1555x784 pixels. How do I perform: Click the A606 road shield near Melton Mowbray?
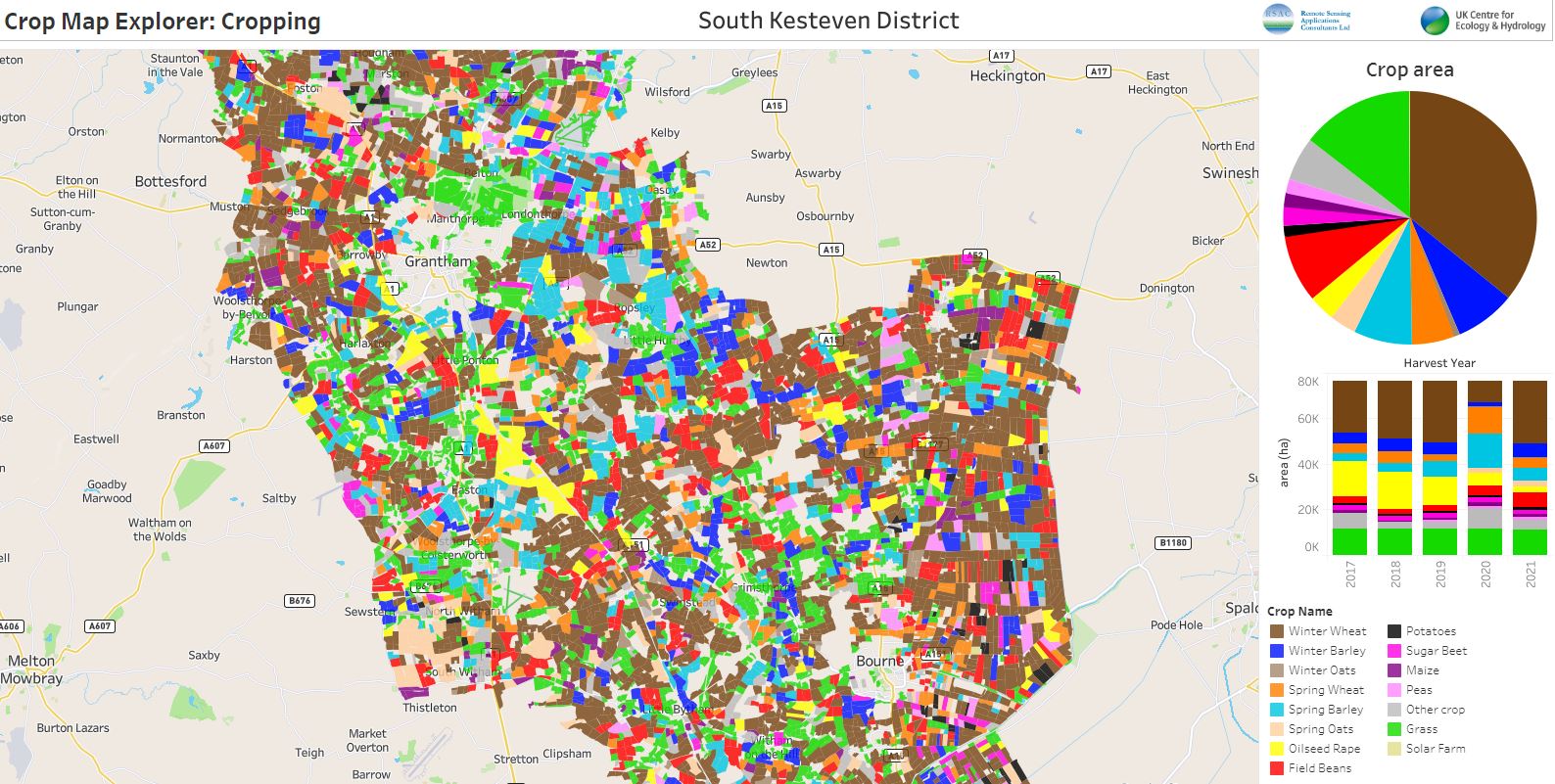9,626
